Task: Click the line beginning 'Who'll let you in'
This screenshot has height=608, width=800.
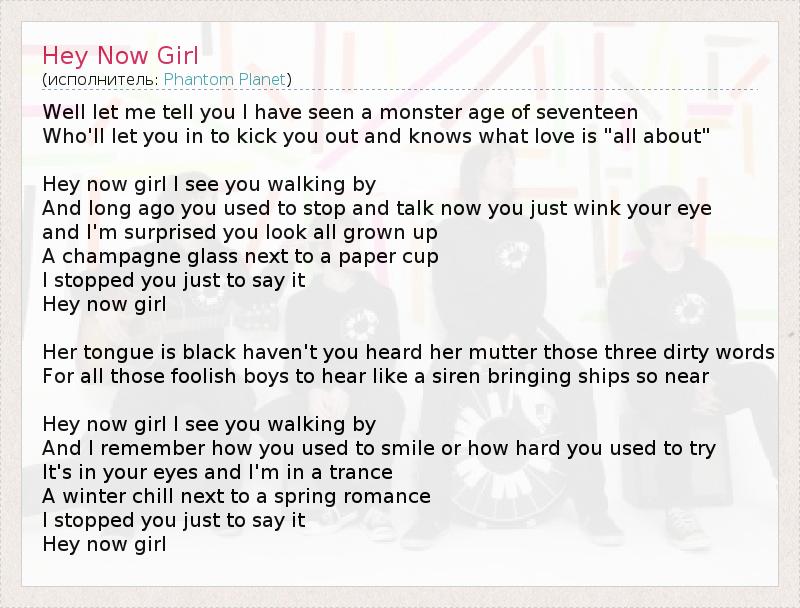Action: tap(376, 136)
